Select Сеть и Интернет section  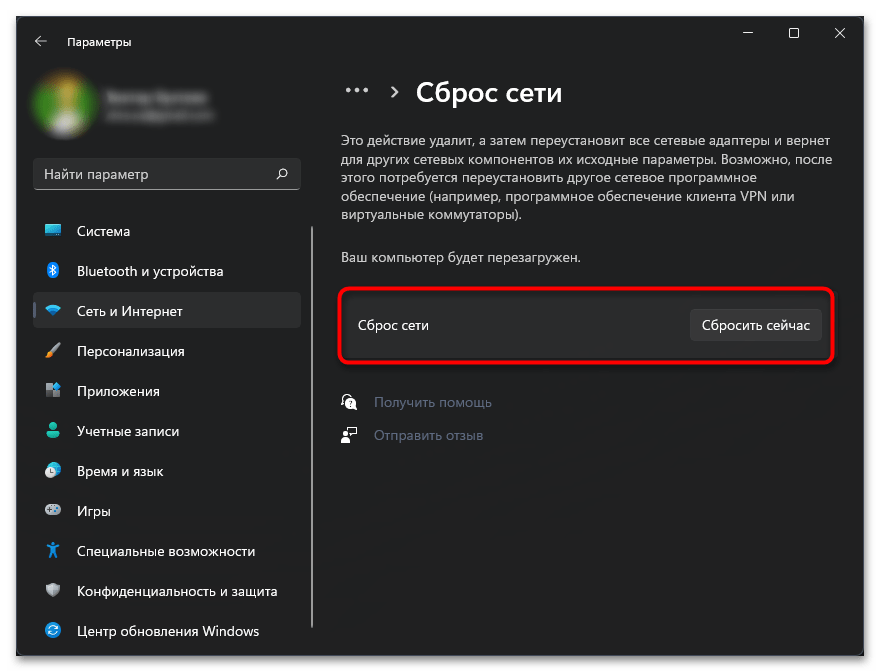[167, 310]
